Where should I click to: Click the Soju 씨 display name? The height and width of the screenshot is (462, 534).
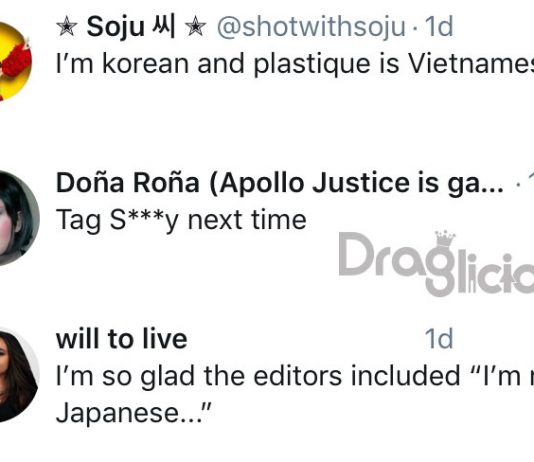131,27
